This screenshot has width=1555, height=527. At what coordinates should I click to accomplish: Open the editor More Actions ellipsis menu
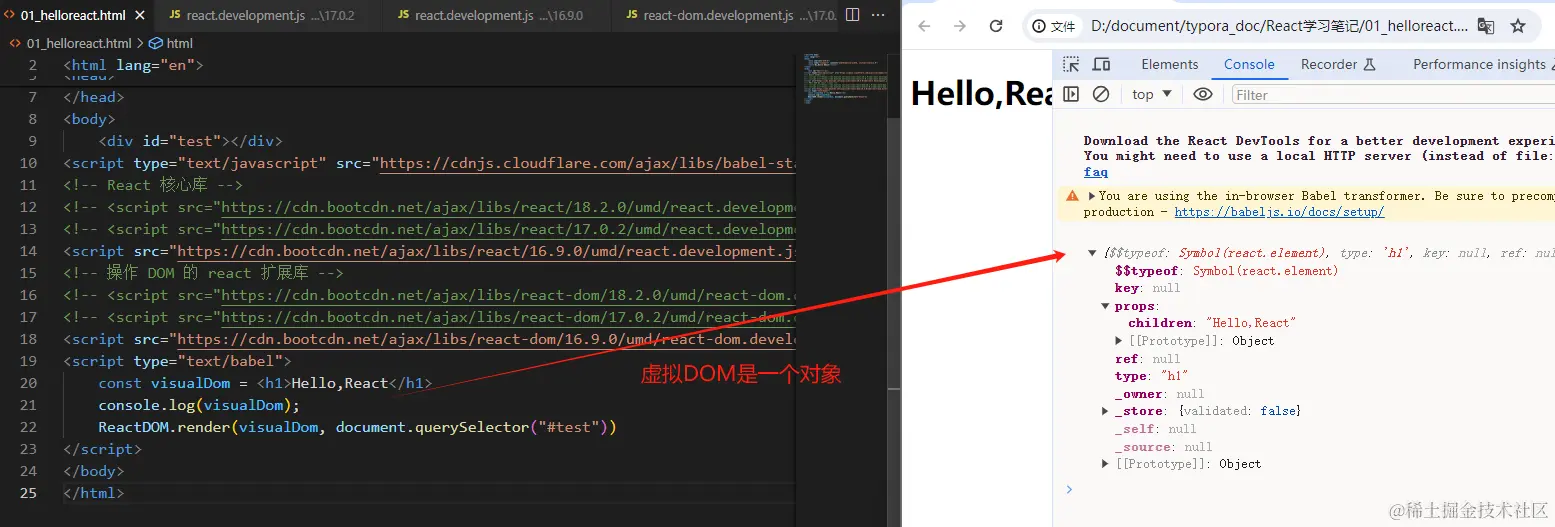(877, 15)
